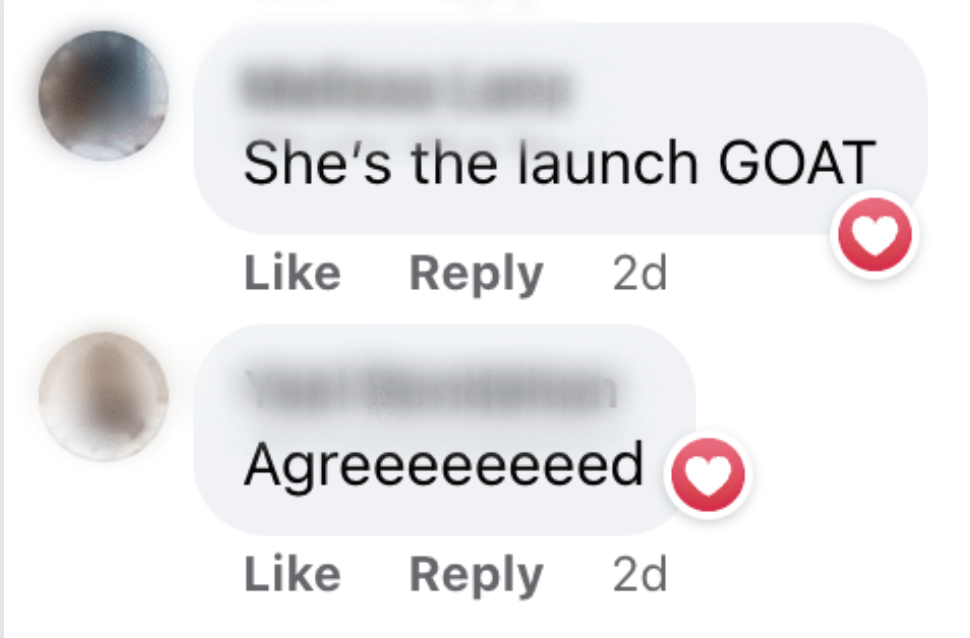The width and height of the screenshot is (970, 638).
Task: Open the first commenter's profile picture
Action: coord(103,95)
